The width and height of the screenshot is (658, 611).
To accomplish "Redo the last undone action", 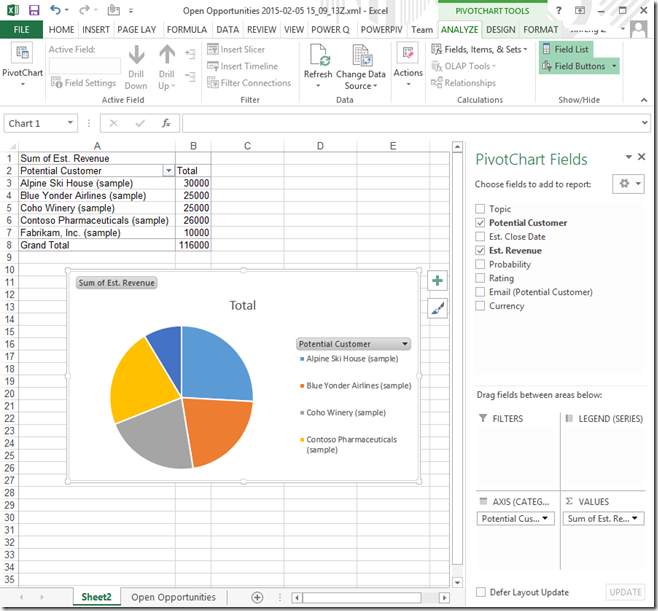I will tap(84, 10).
